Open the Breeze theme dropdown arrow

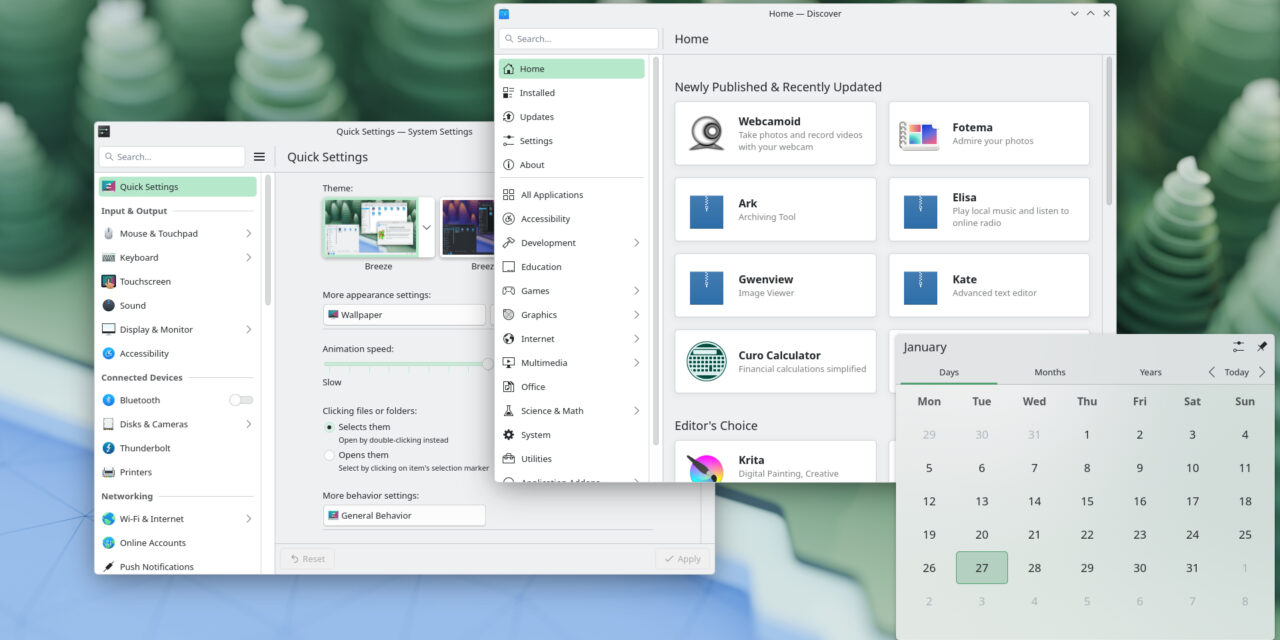426,227
